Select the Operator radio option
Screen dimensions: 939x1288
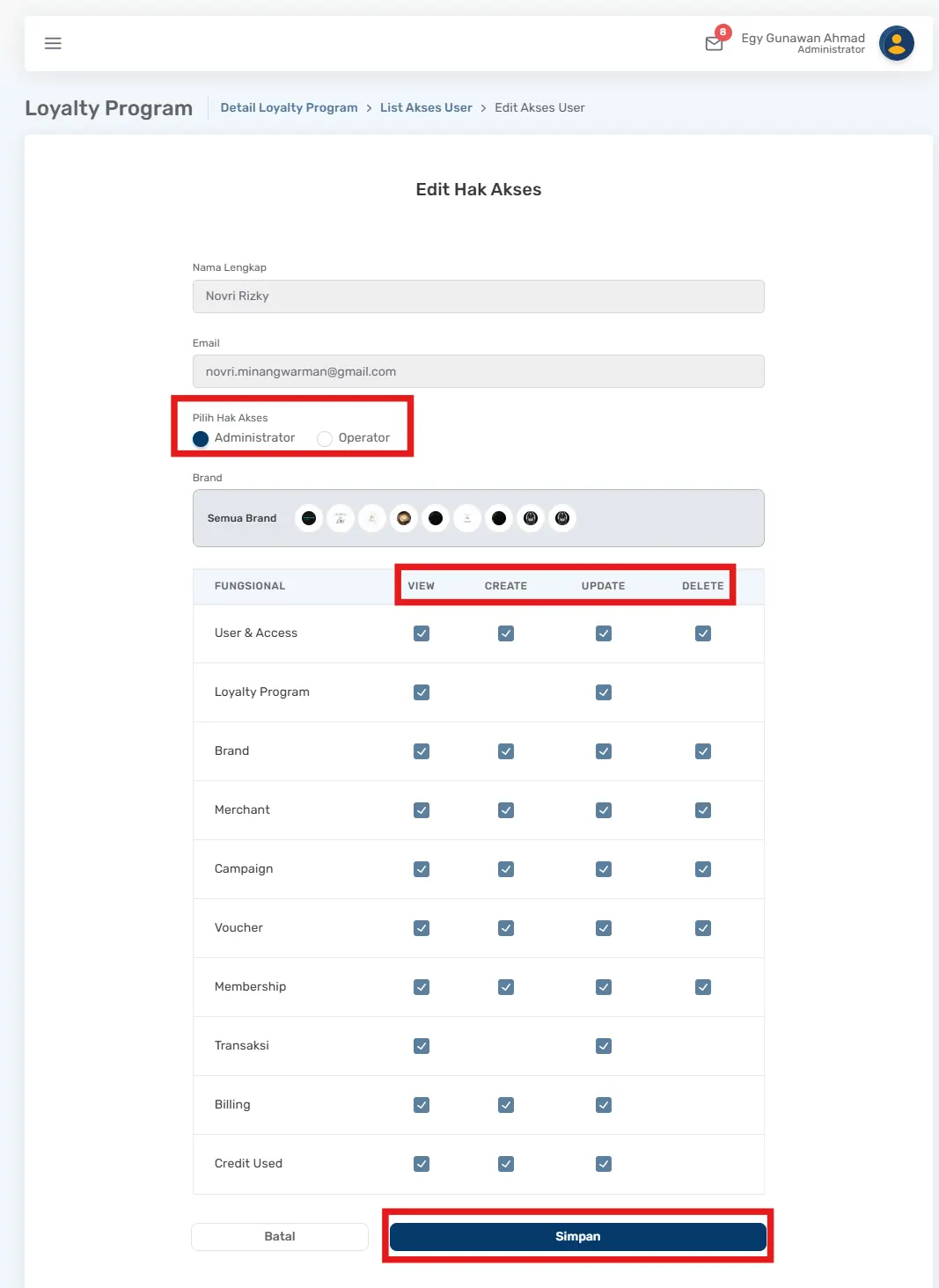point(325,438)
